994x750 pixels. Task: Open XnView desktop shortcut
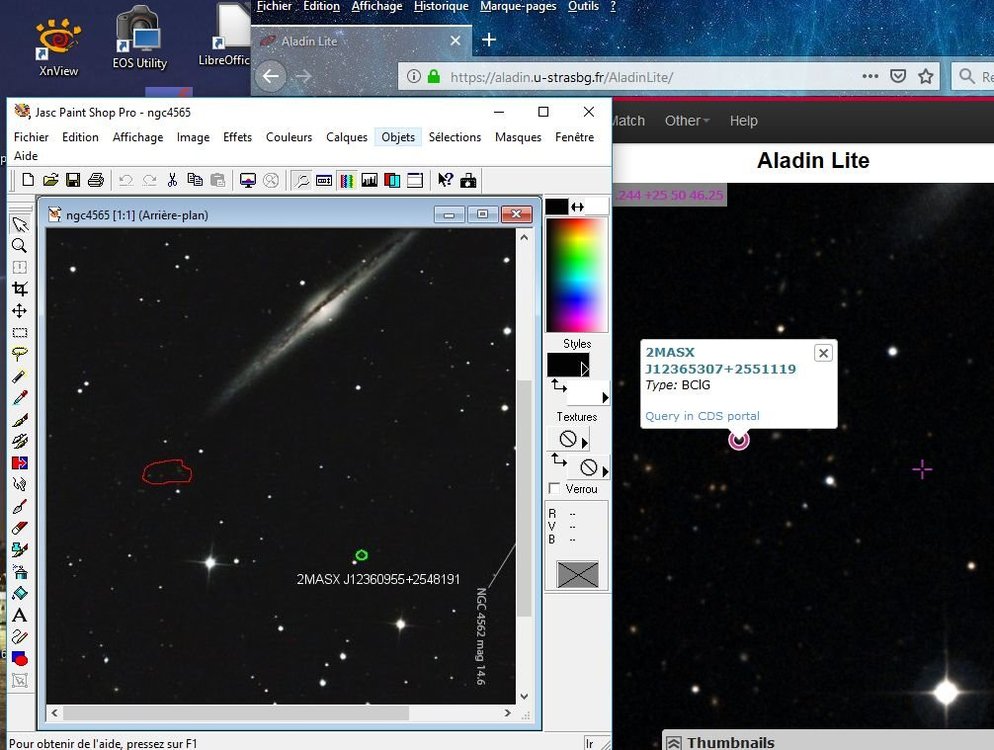tap(58, 48)
